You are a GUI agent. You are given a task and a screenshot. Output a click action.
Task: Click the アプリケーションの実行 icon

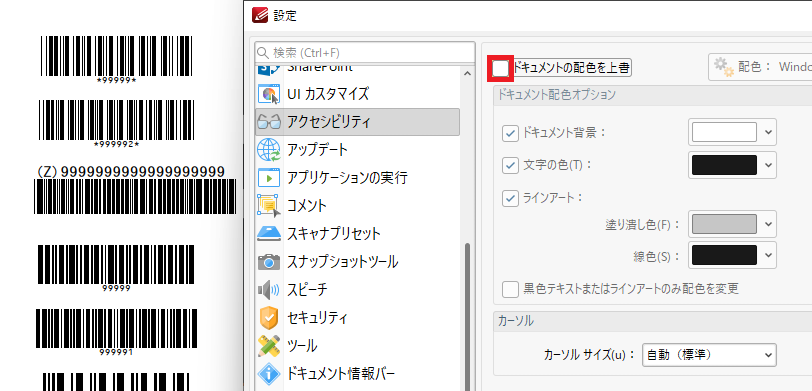pyautogui.click(x=268, y=178)
